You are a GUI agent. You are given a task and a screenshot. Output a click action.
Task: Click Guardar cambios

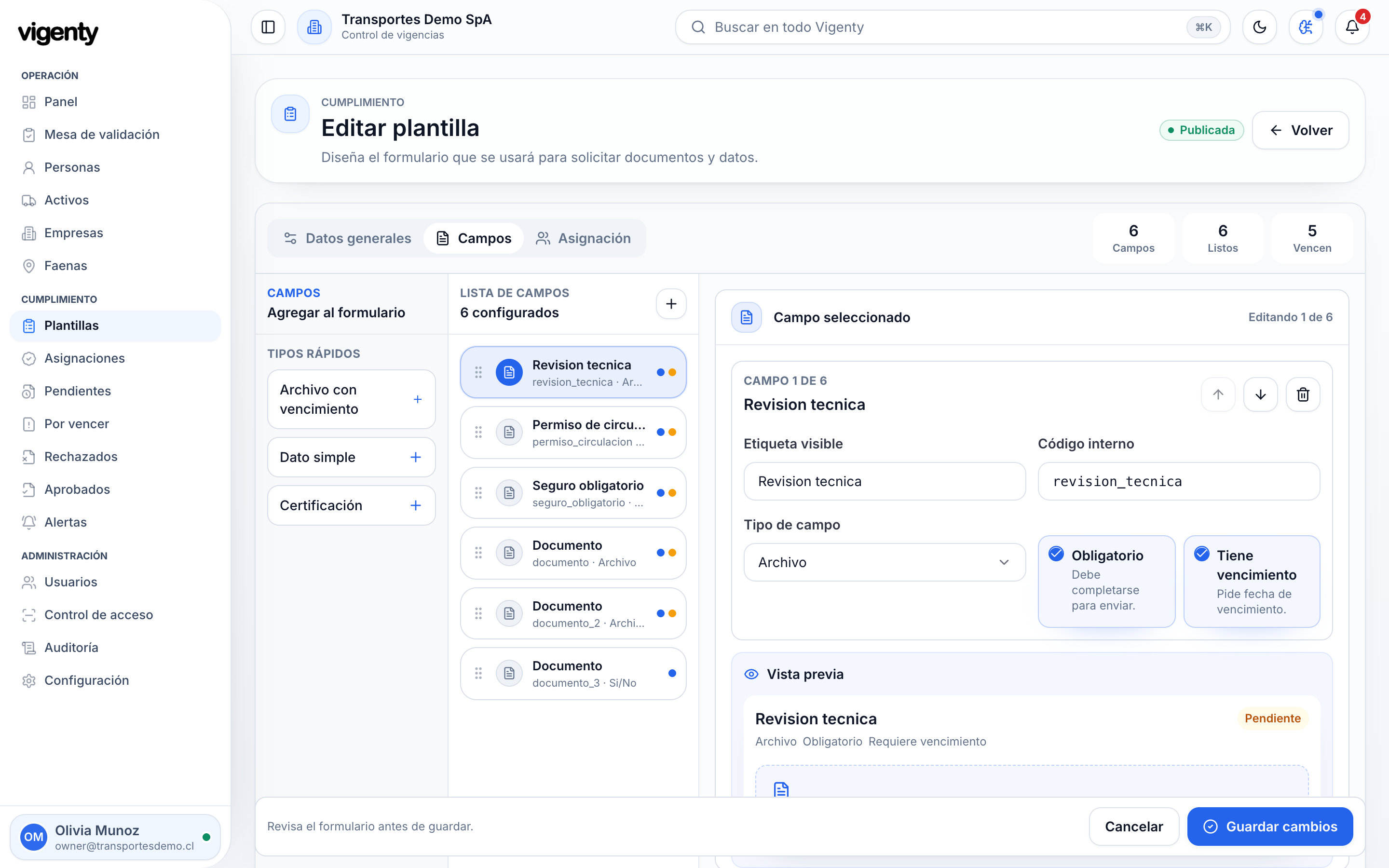1269,827
